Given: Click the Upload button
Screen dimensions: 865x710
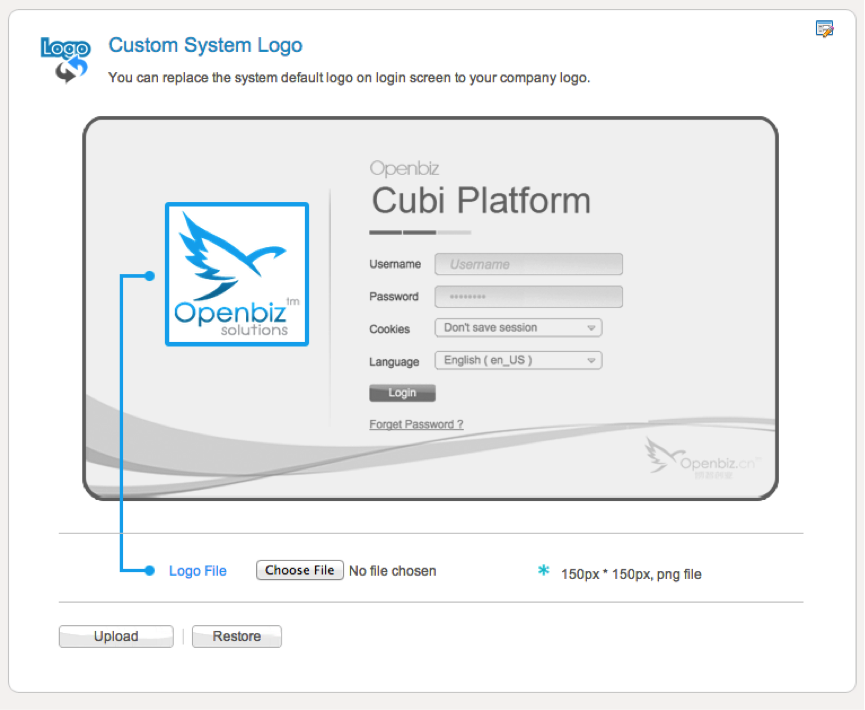Looking at the screenshot, I should (x=116, y=636).
